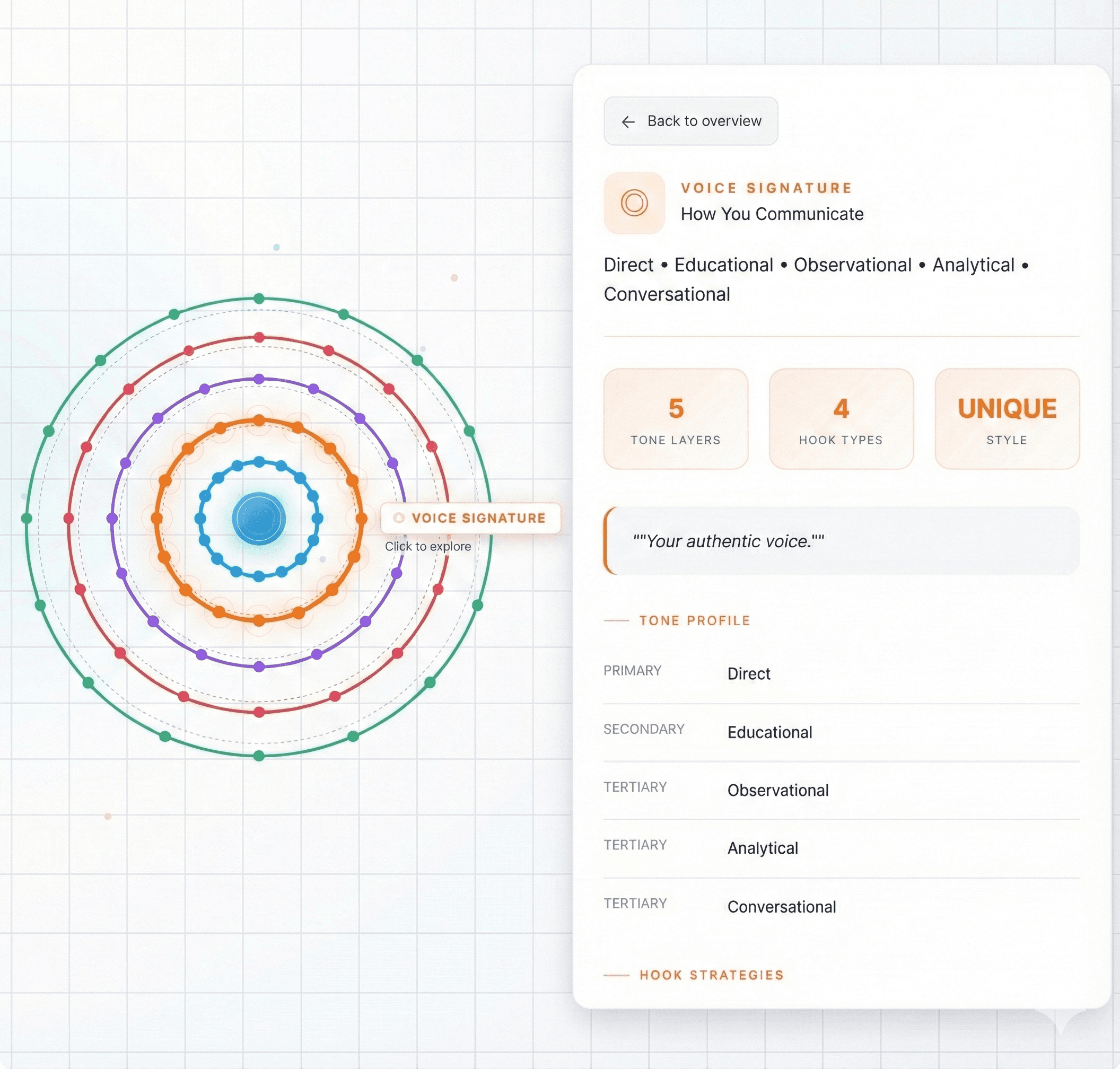Viewport: 1120px width, 1069px height.
Task: Click the top node of the purple ring
Action: click(x=259, y=379)
